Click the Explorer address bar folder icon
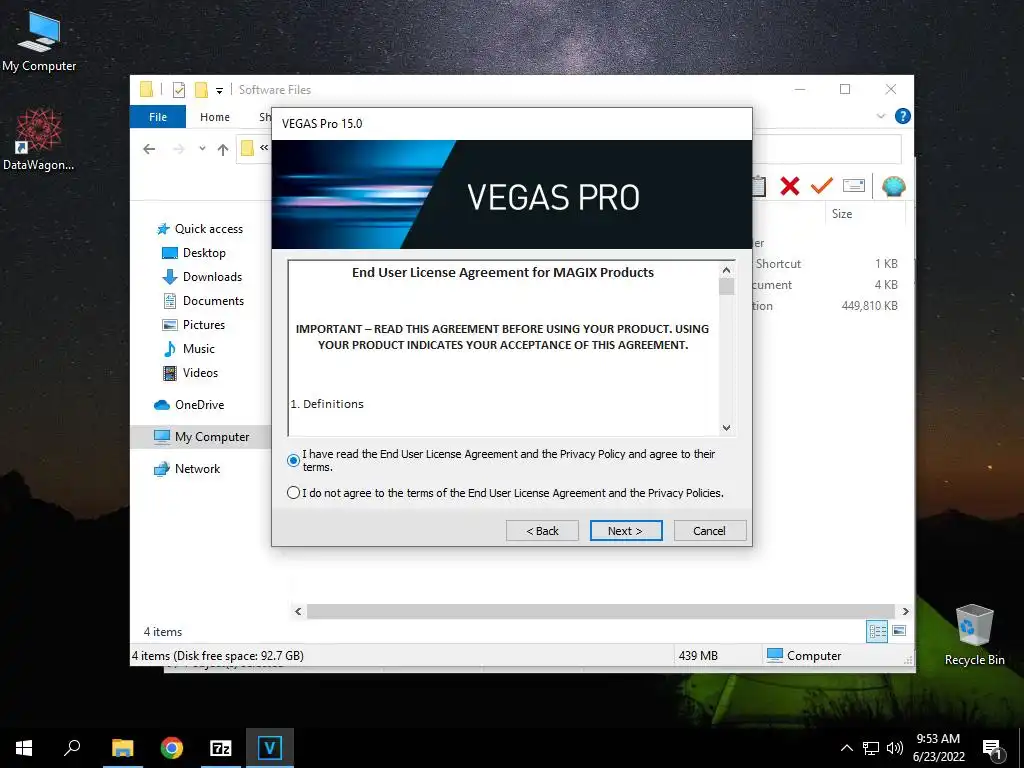This screenshot has height=768, width=1024. coord(247,148)
